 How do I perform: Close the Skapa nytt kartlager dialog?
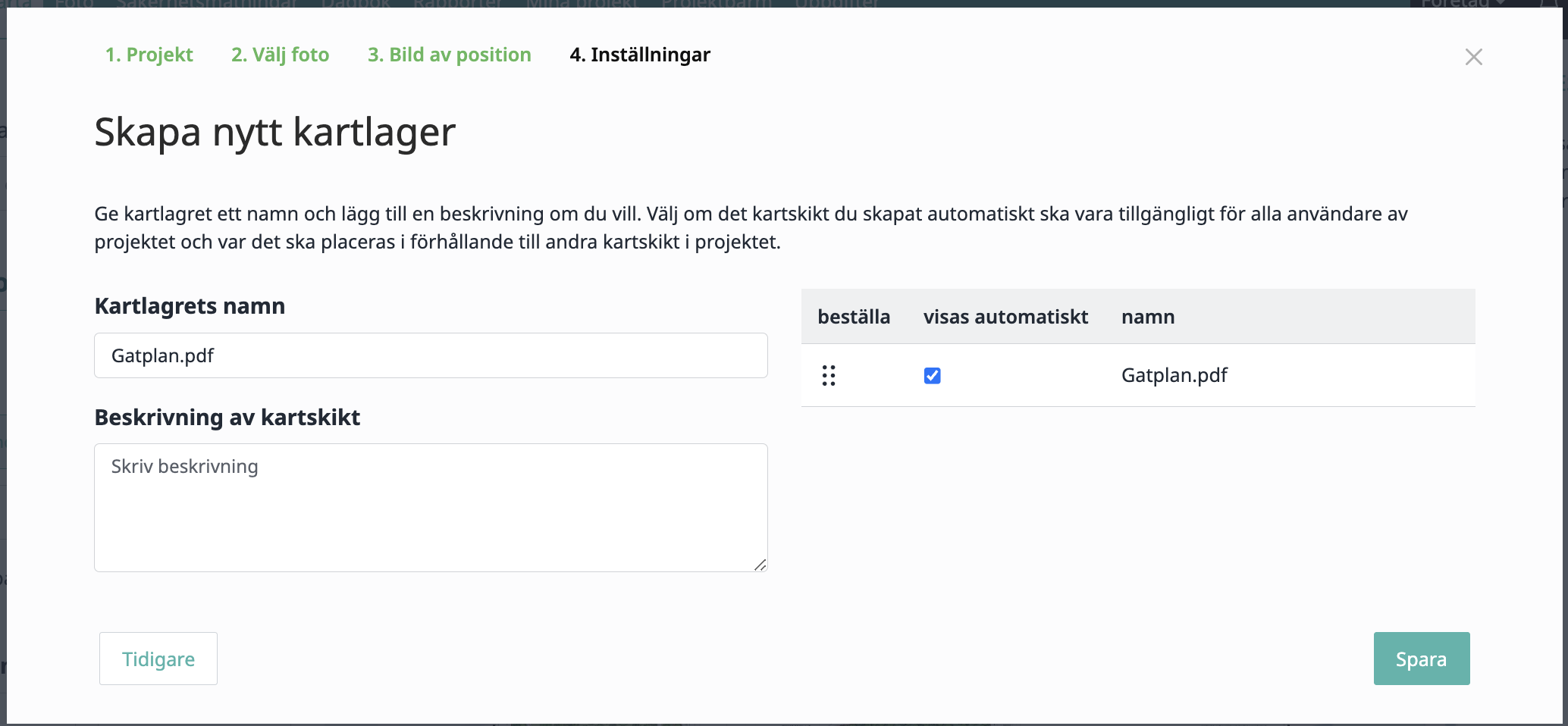click(x=1473, y=57)
